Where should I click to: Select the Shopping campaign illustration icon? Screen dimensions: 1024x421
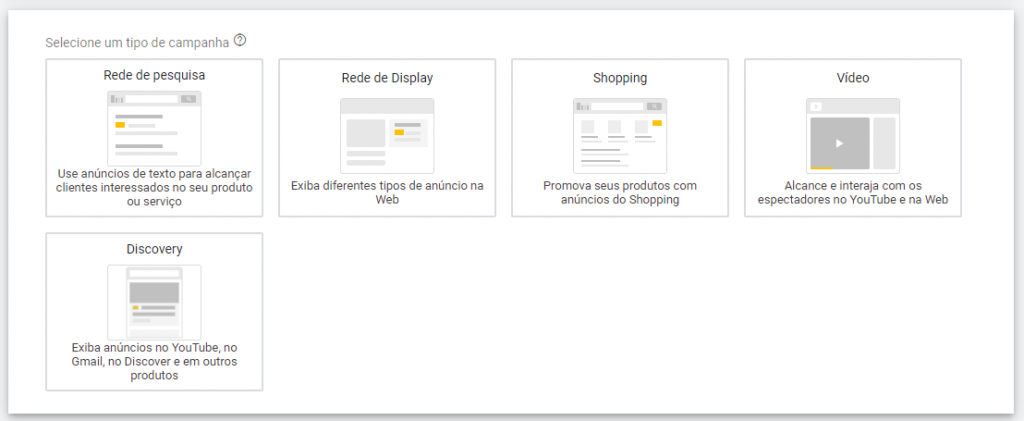point(620,136)
